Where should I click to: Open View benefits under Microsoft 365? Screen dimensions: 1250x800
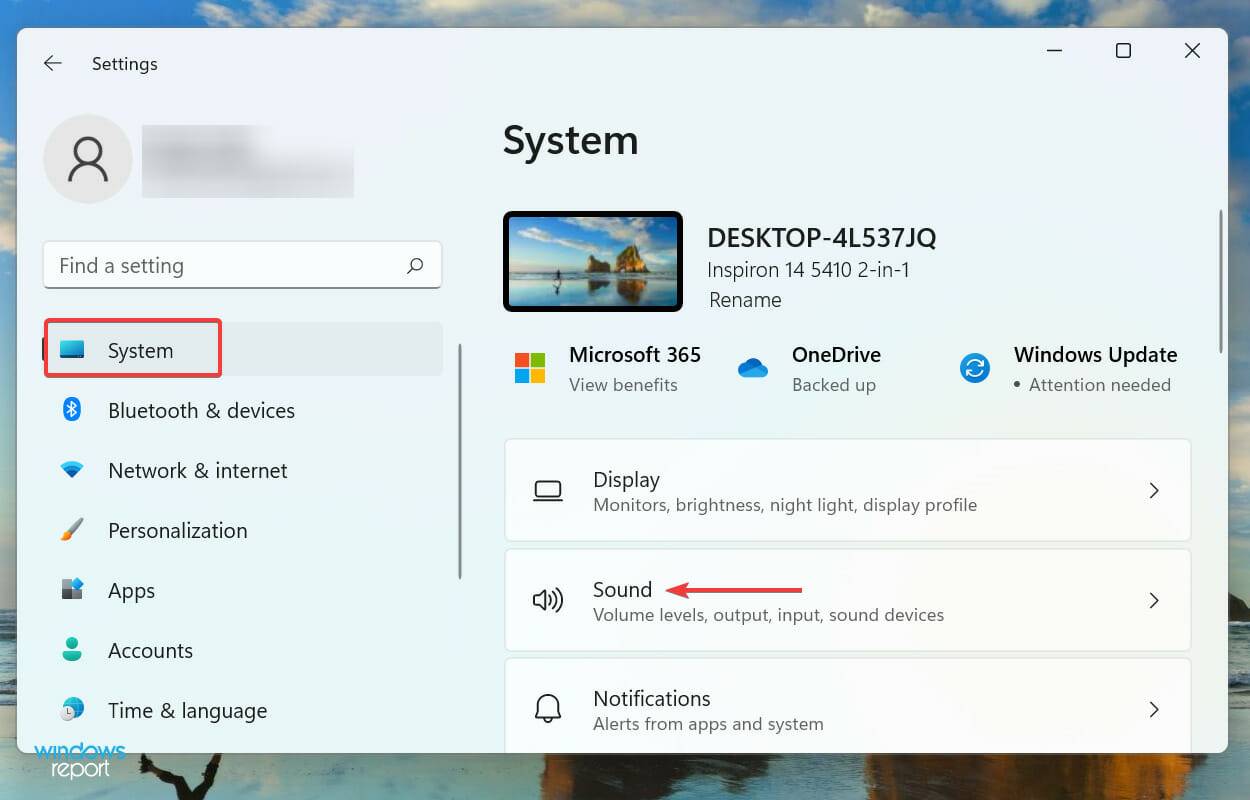624,384
